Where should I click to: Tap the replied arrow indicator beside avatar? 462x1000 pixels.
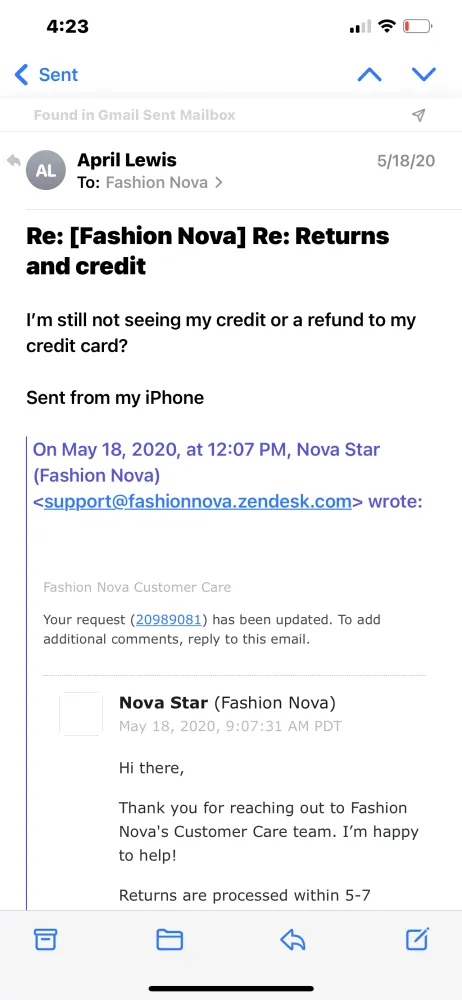pos(13,161)
